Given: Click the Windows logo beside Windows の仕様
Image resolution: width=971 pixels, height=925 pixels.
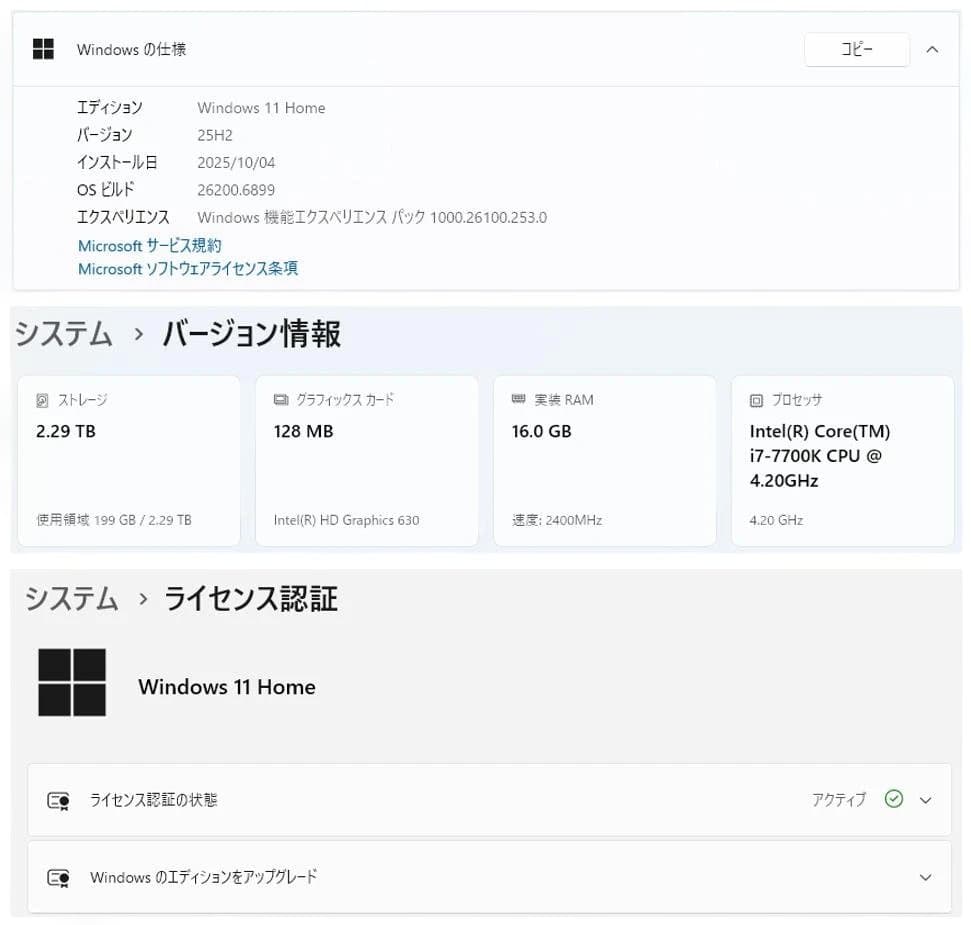Looking at the screenshot, I should (43, 49).
